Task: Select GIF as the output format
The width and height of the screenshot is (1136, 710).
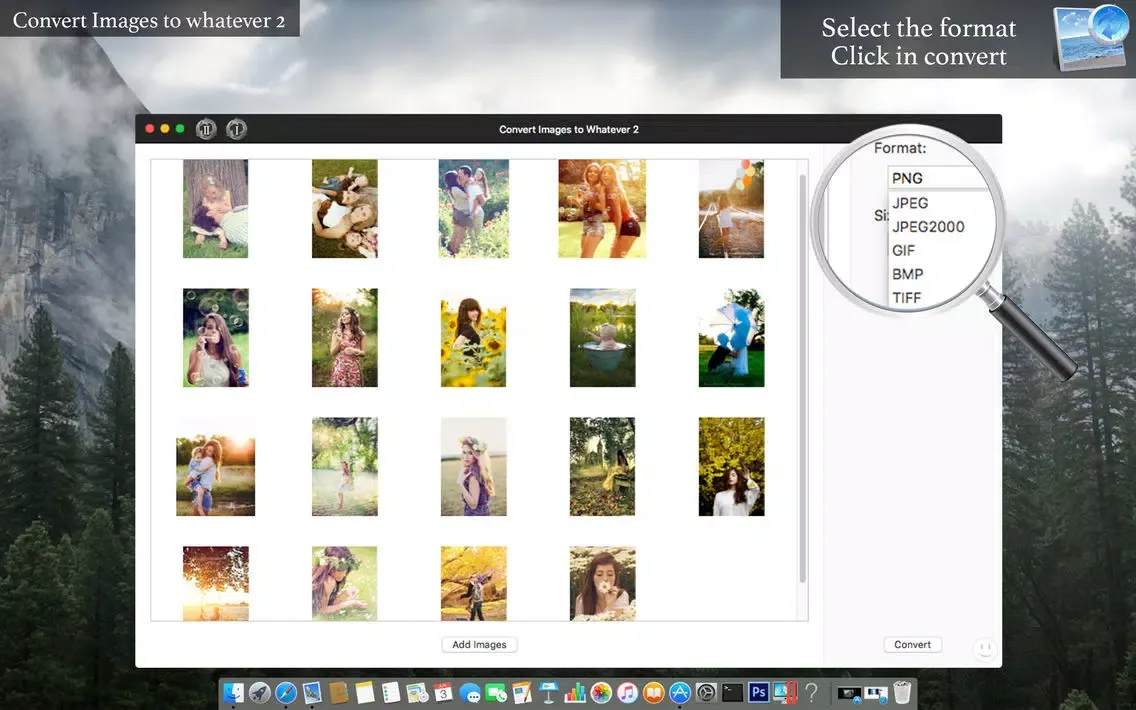Action: [x=903, y=250]
